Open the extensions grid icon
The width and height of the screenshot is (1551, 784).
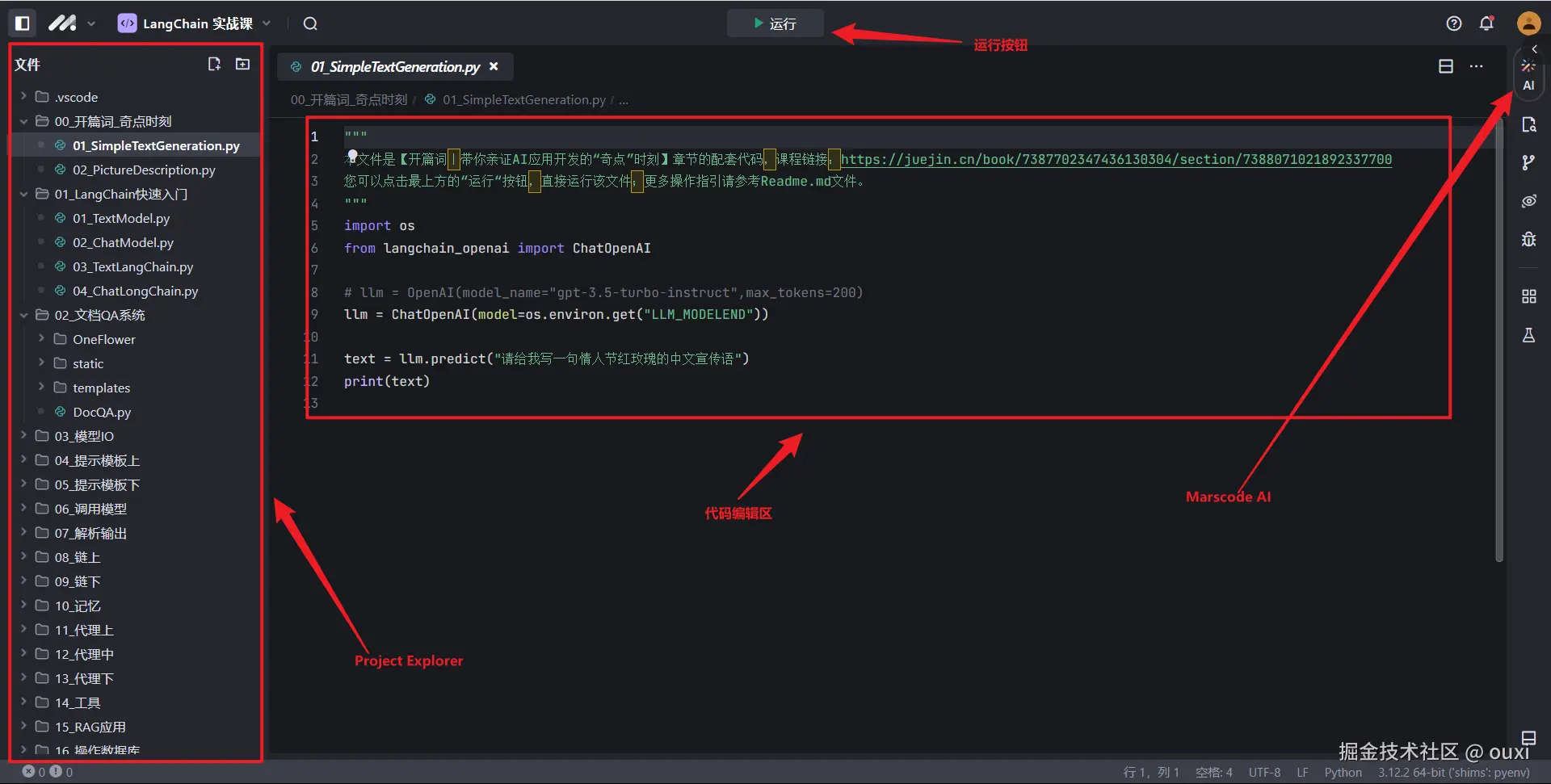(x=1528, y=296)
